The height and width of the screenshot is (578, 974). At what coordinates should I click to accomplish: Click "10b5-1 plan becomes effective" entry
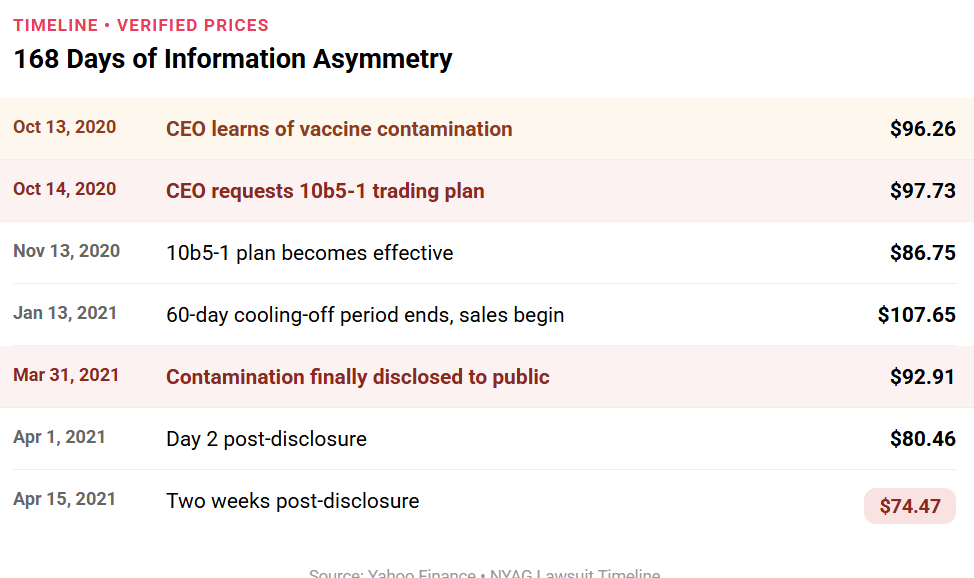pyautogui.click(x=309, y=253)
